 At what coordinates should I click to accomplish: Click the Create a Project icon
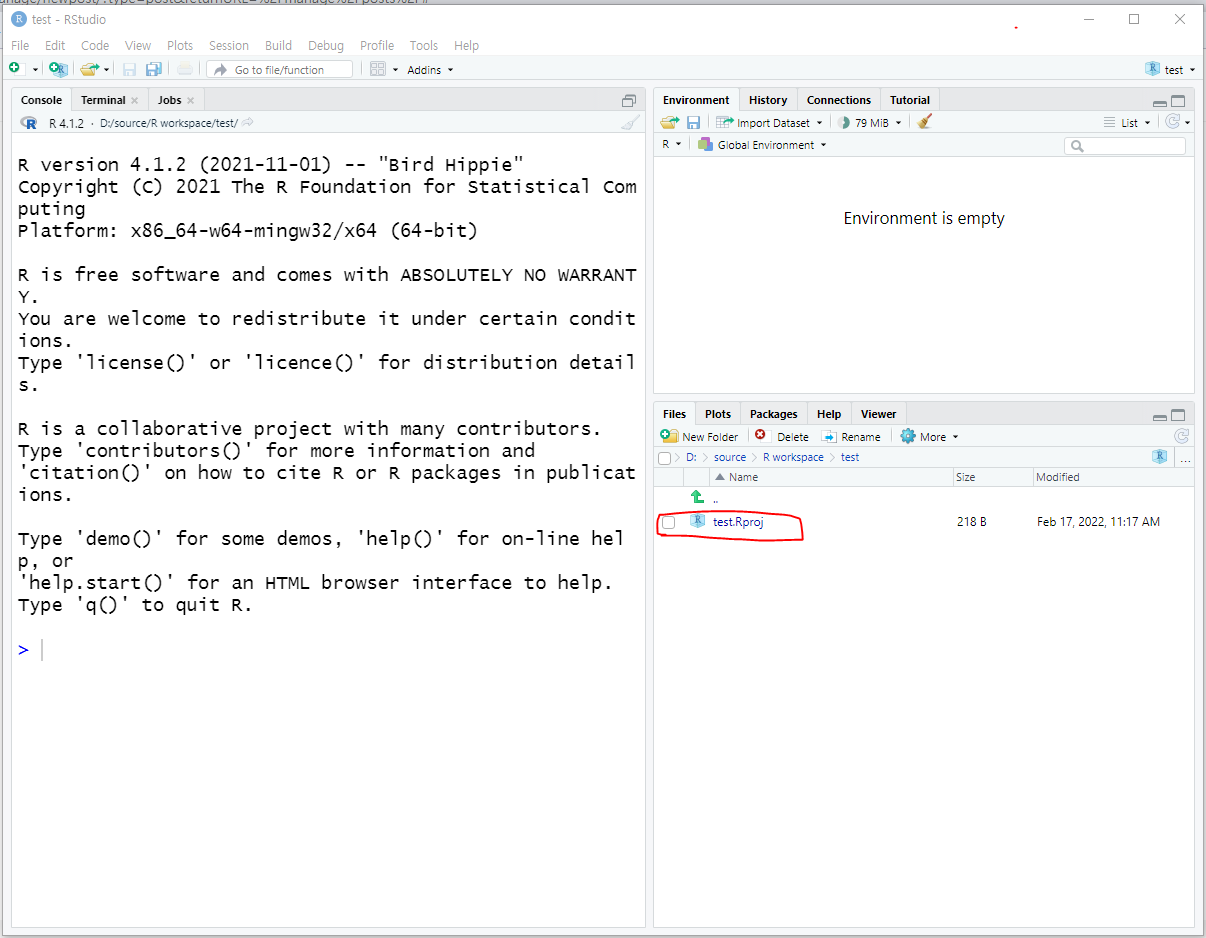tap(59, 69)
